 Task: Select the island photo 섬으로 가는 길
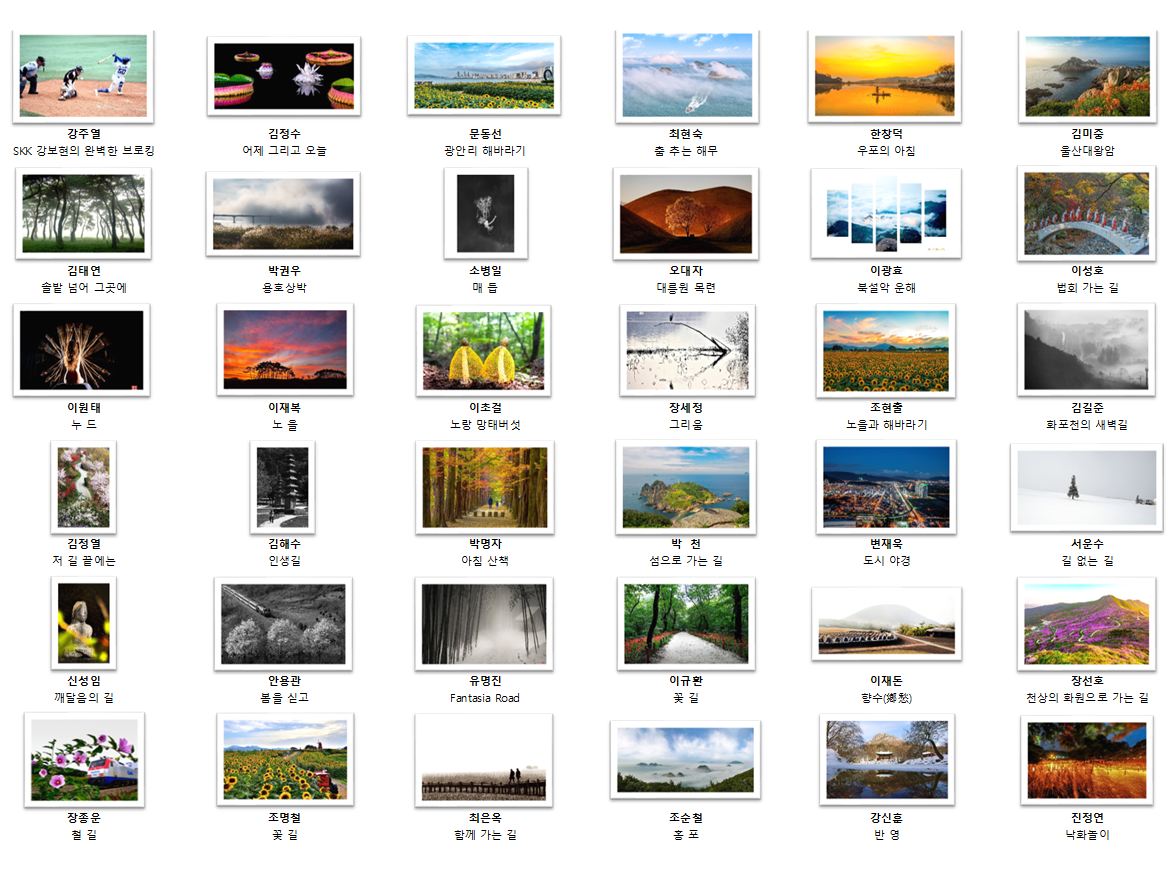tap(685, 486)
